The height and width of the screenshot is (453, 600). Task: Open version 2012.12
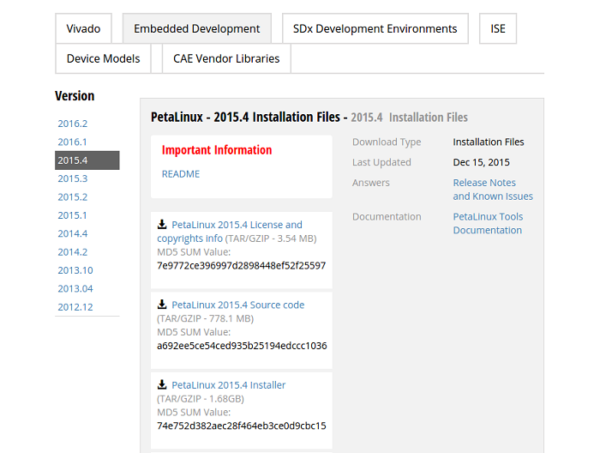pos(75,307)
